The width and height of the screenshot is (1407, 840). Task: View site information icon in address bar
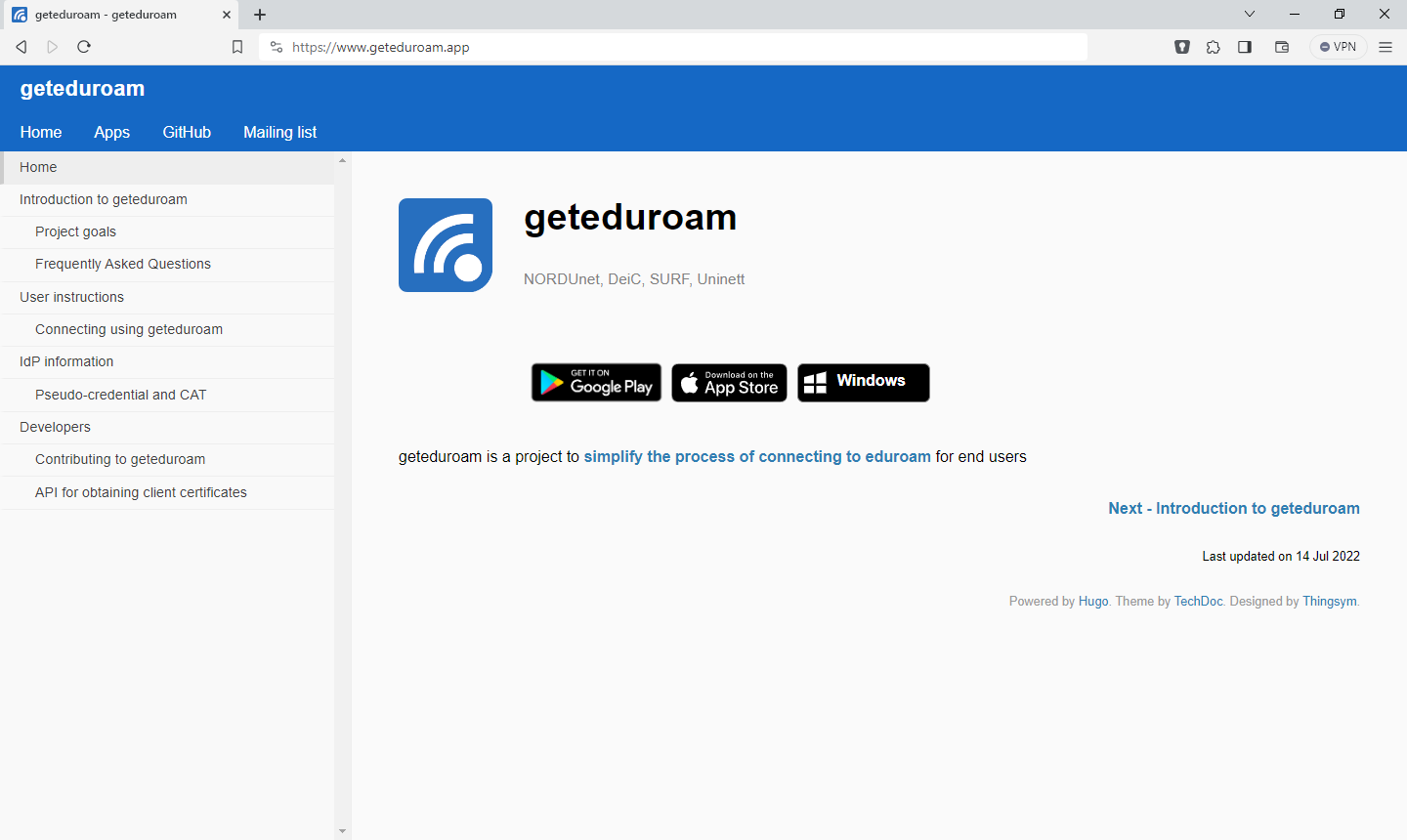tap(277, 47)
